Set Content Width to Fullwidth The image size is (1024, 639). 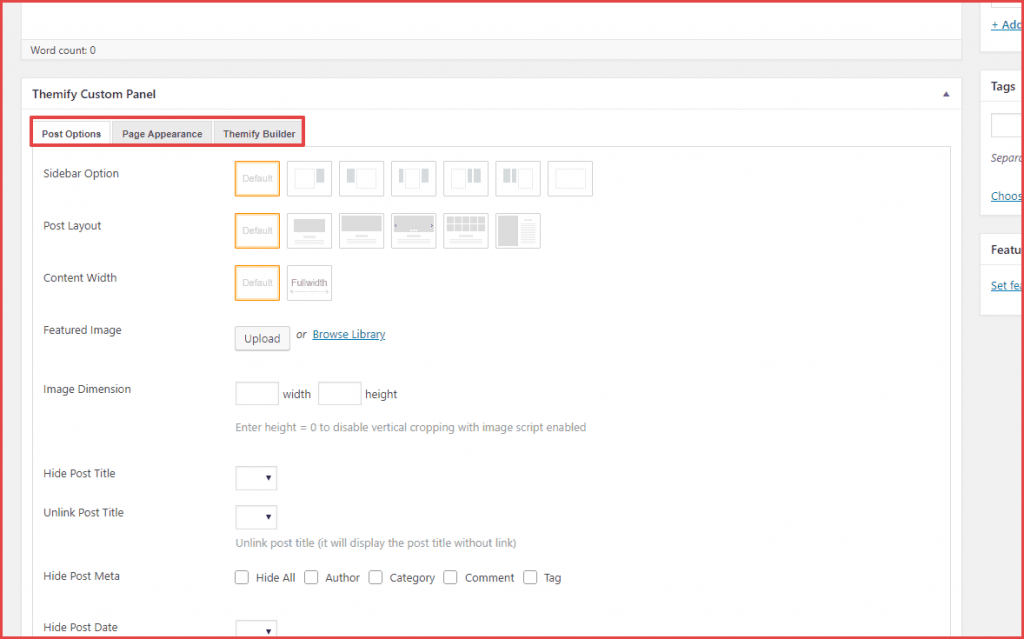[x=310, y=283]
